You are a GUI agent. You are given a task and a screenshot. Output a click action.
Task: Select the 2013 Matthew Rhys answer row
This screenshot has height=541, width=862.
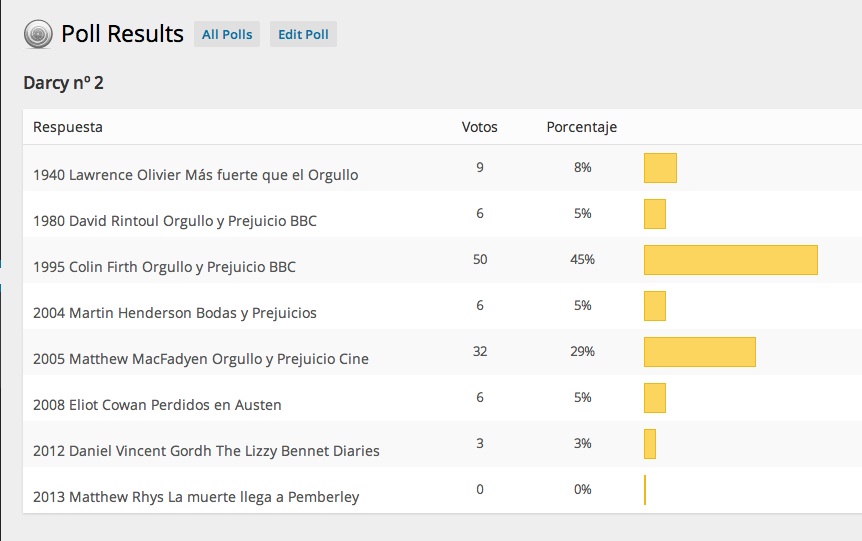196,497
